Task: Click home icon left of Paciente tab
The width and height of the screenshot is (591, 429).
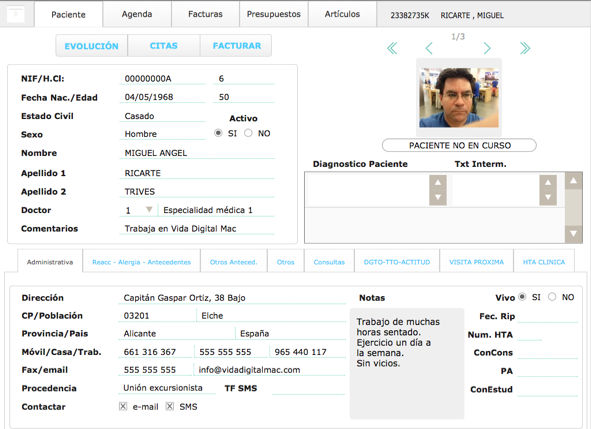Action: pyautogui.click(x=15, y=14)
